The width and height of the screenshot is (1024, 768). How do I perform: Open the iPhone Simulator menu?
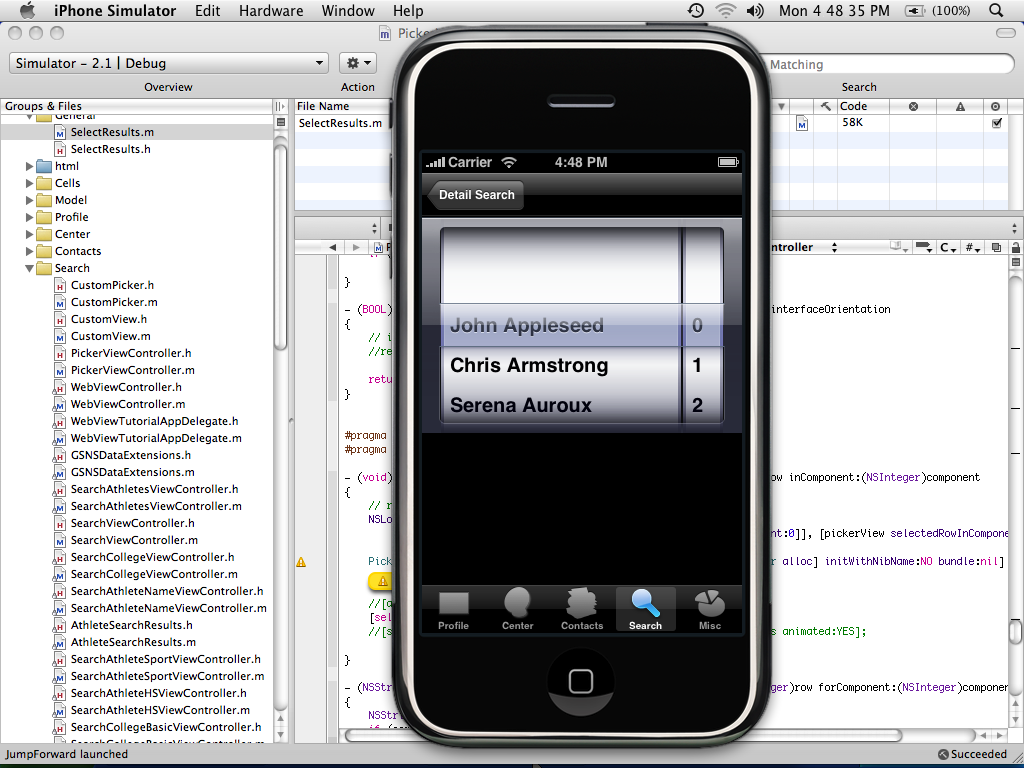pyautogui.click(x=115, y=10)
